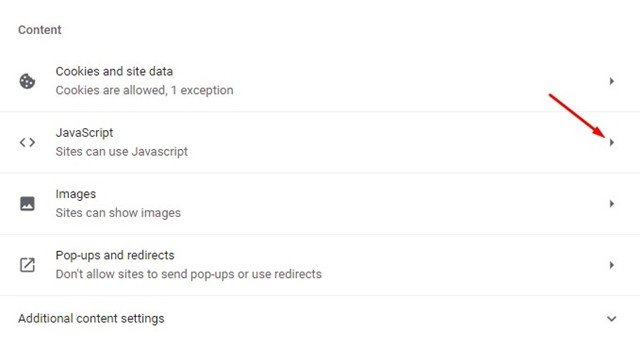Click the cookie icon

click(27, 81)
